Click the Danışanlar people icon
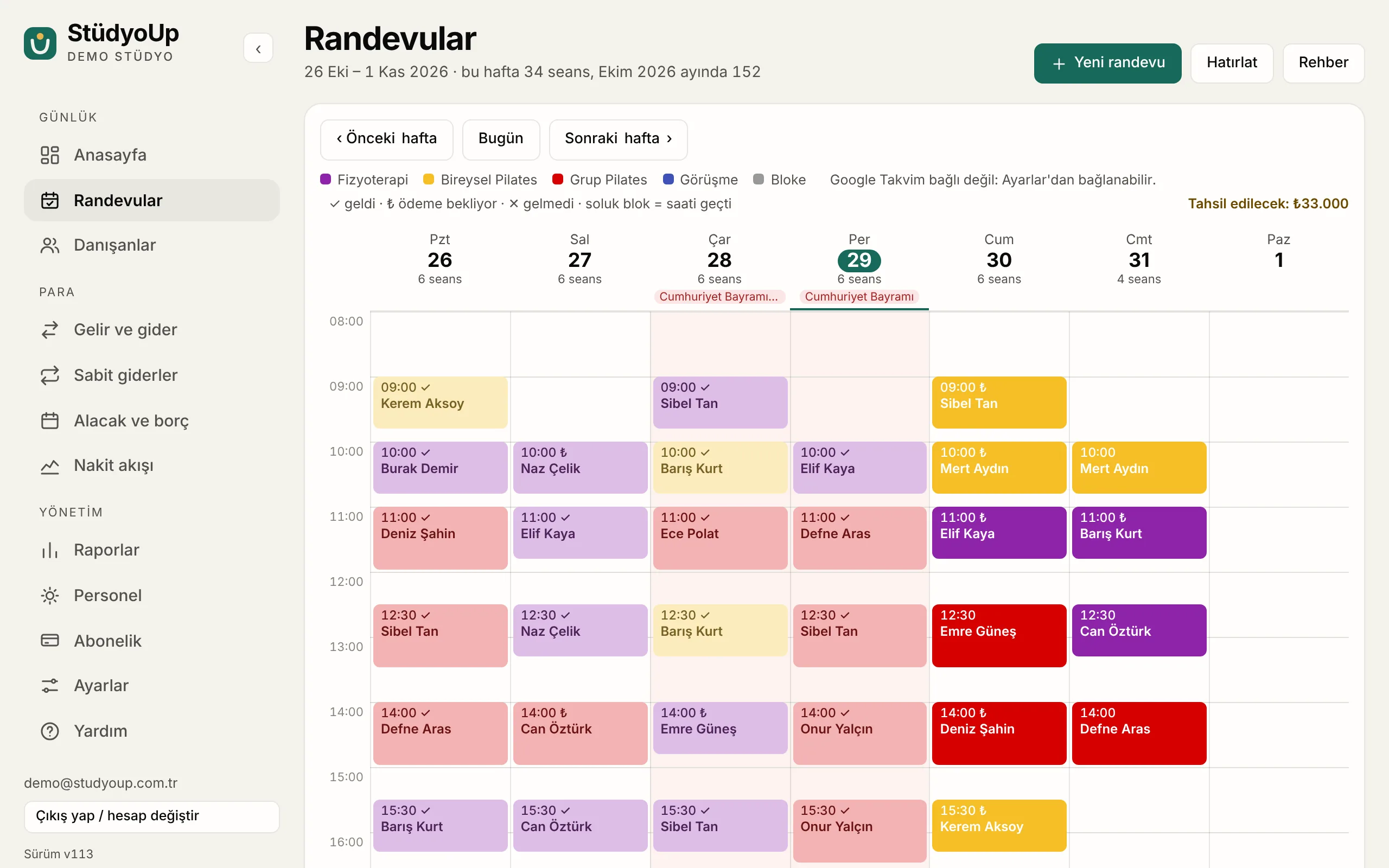Viewport: 1389px width, 868px height. [x=50, y=245]
